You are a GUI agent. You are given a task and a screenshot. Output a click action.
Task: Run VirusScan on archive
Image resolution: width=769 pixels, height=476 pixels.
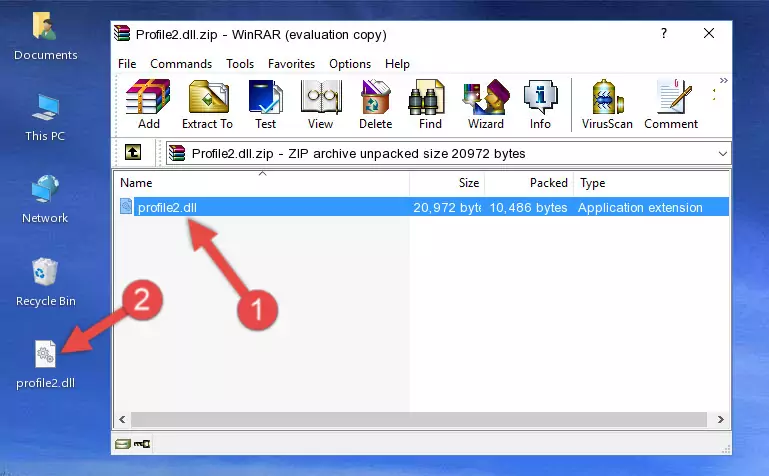607,104
